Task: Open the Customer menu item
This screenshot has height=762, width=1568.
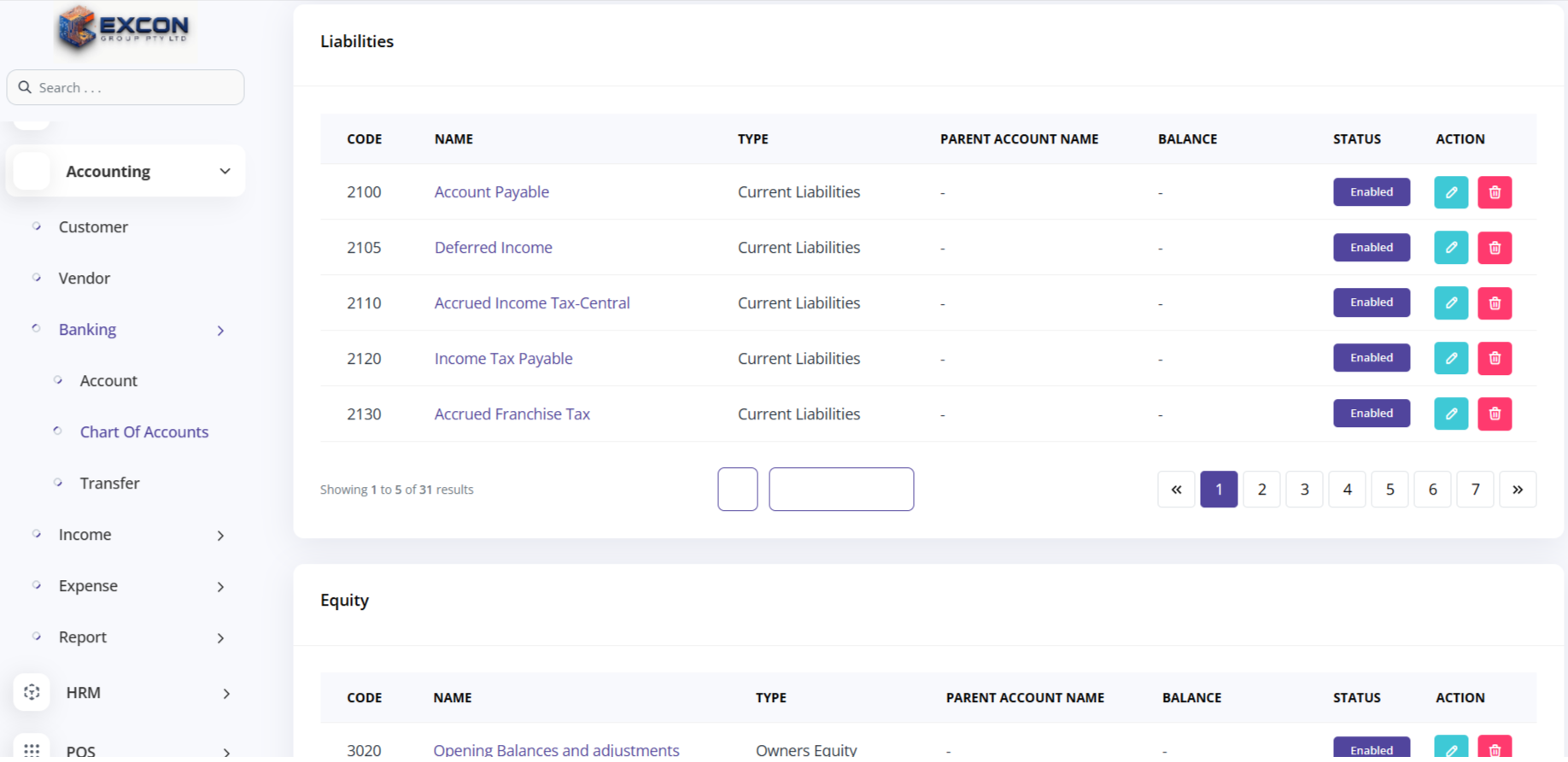Action: (x=93, y=227)
